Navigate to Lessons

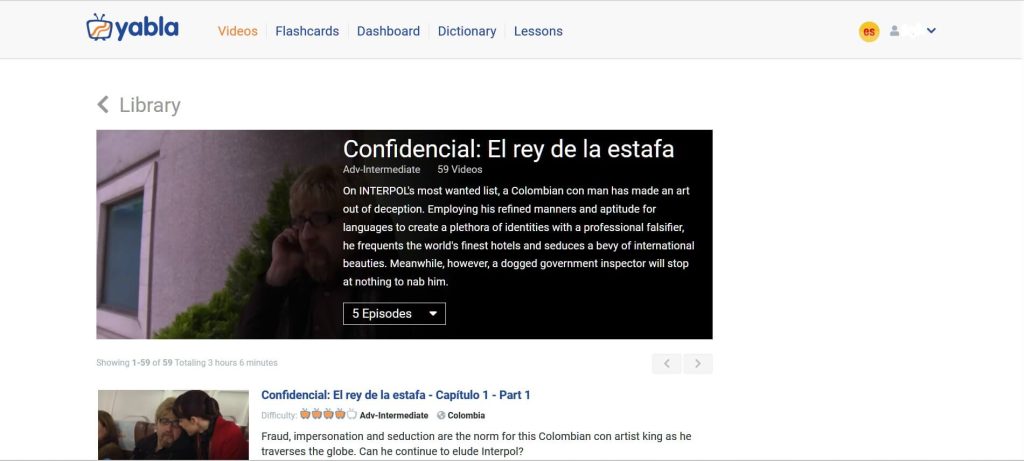point(538,31)
